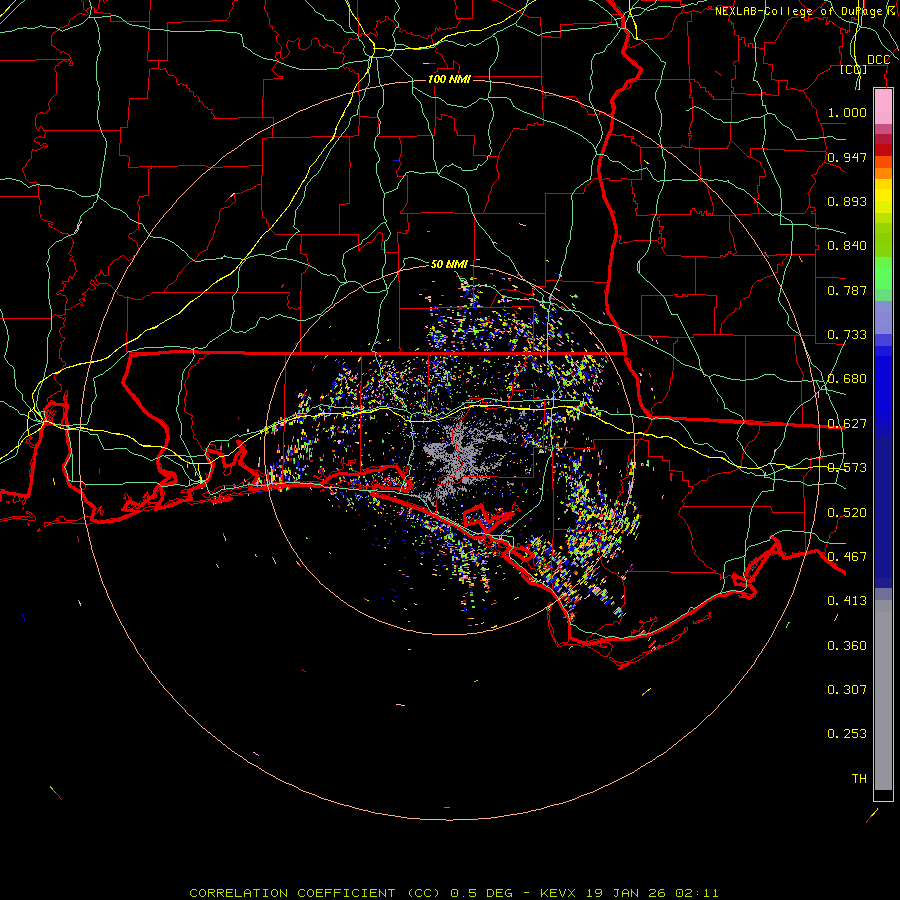Pick the blue color band near 0.627
This screenshot has width=900, height=900.
(x=883, y=420)
